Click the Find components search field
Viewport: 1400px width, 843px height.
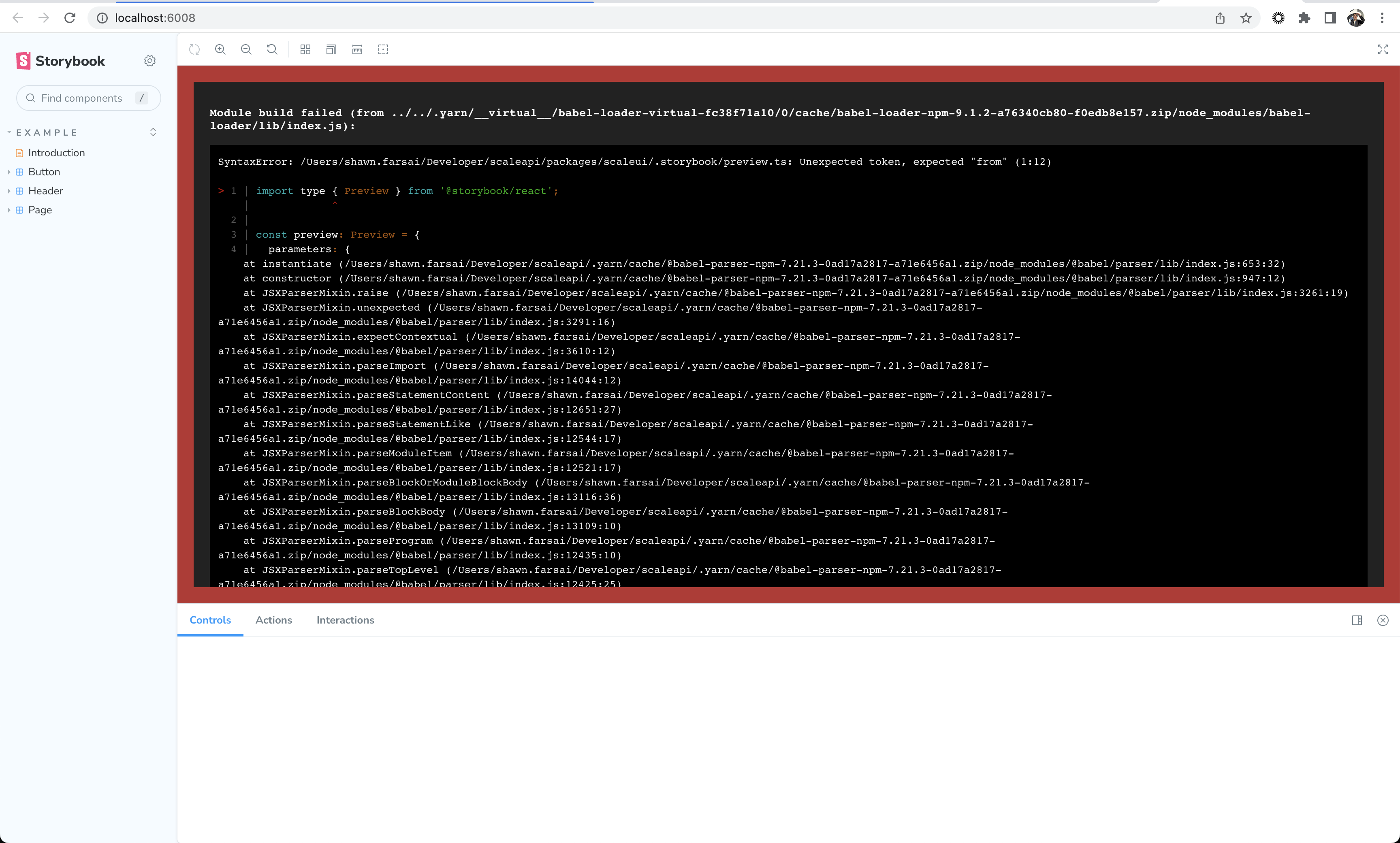[x=88, y=98]
